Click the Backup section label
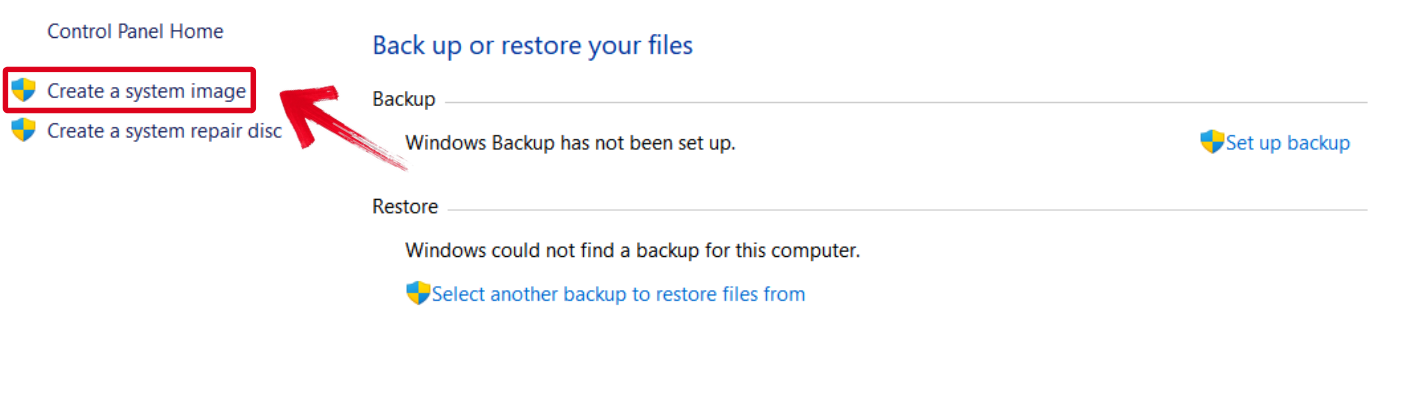This screenshot has width=1420, height=417. (x=403, y=99)
